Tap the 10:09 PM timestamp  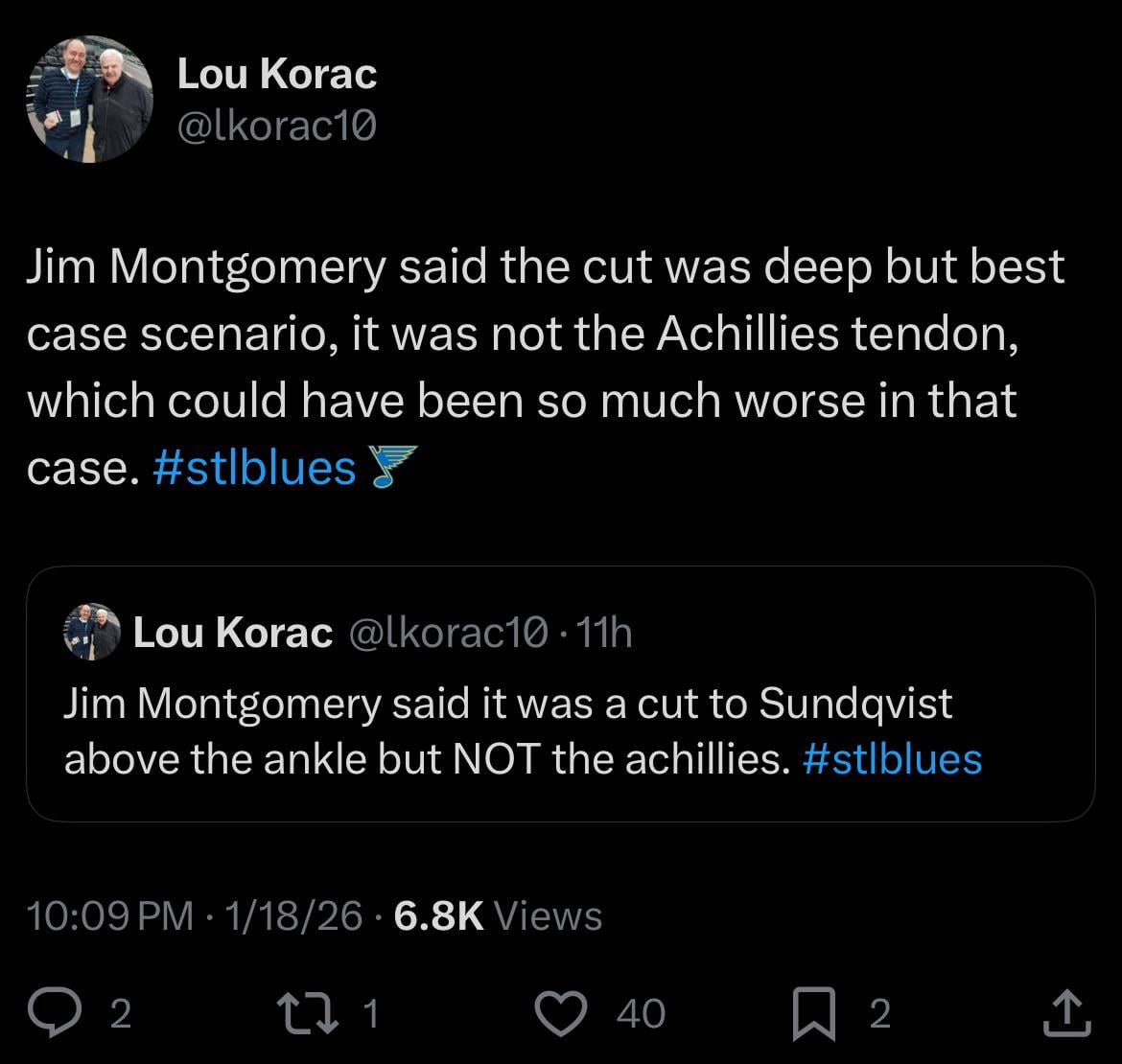[x=110, y=915]
